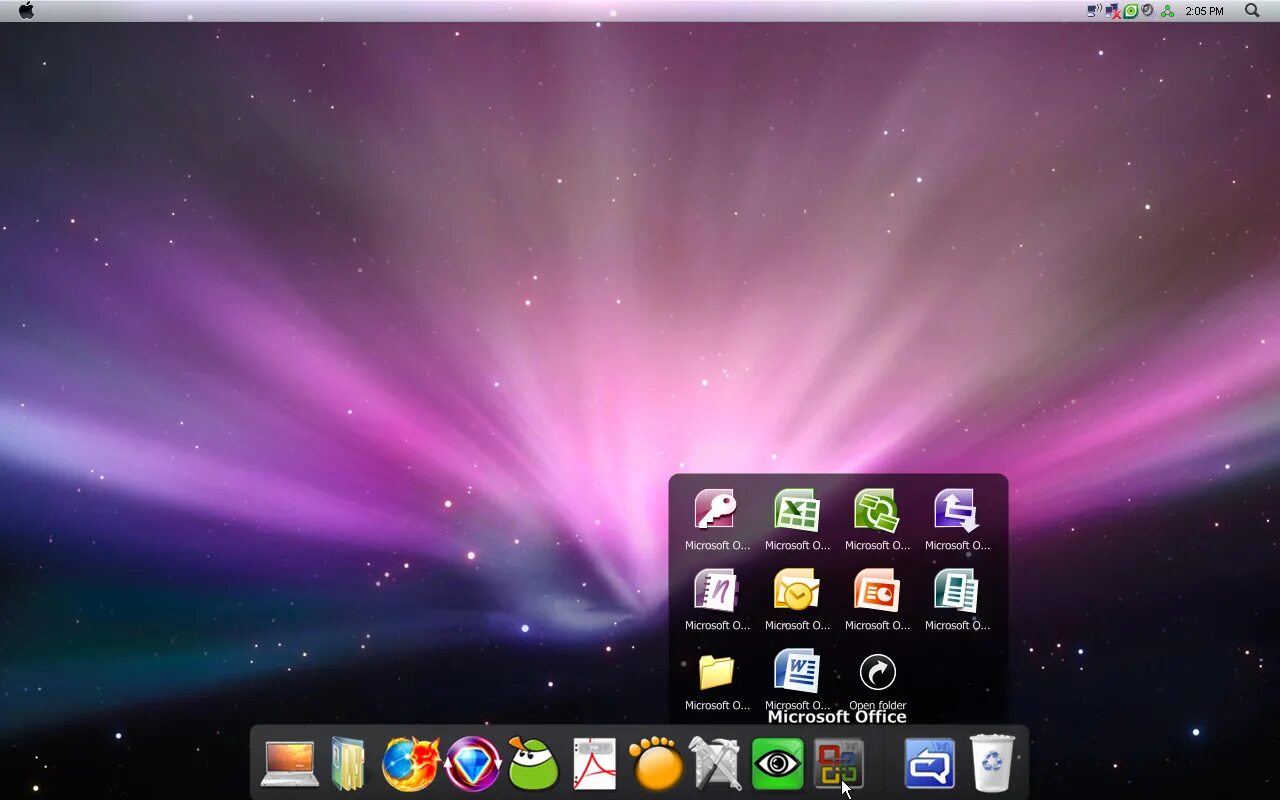Open the yellow folder in the Office stack

[717, 671]
